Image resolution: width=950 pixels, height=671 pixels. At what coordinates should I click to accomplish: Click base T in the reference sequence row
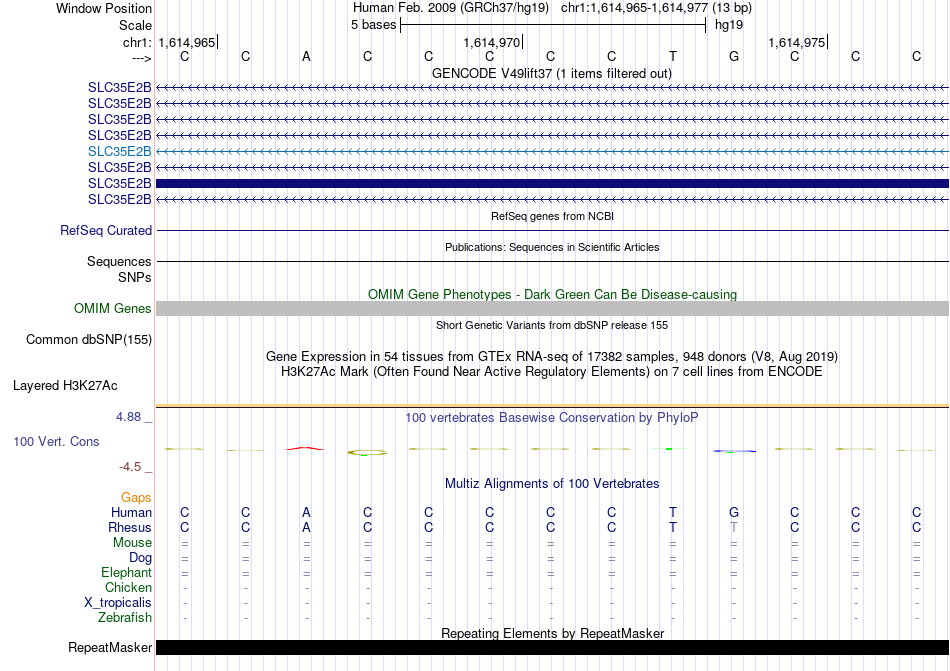point(673,56)
